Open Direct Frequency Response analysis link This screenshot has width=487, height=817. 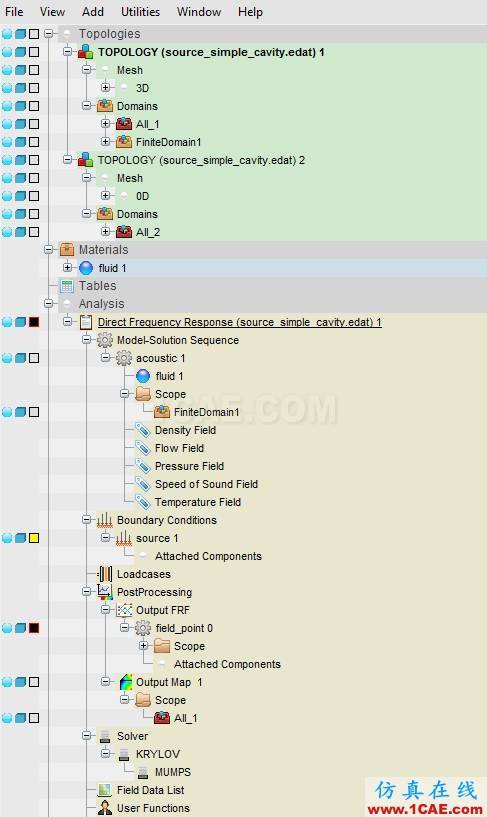click(x=240, y=322)
